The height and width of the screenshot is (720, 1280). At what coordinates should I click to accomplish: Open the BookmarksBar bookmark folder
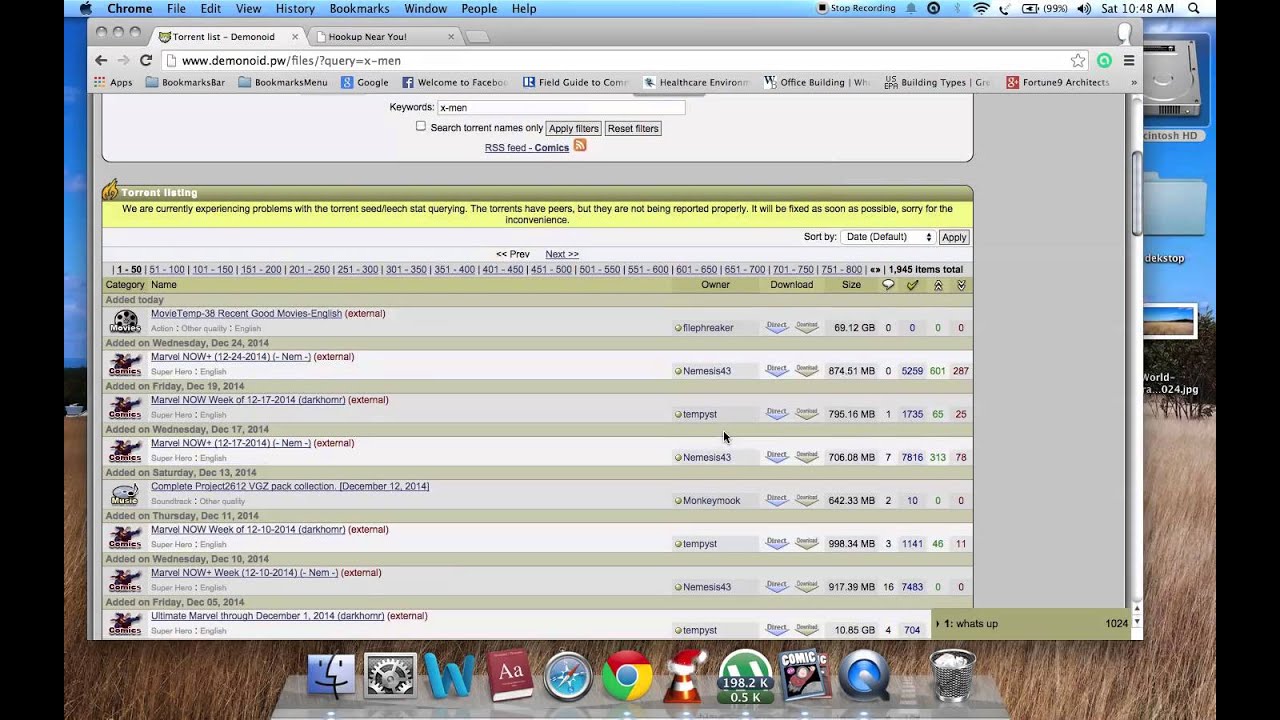[186, 82]
